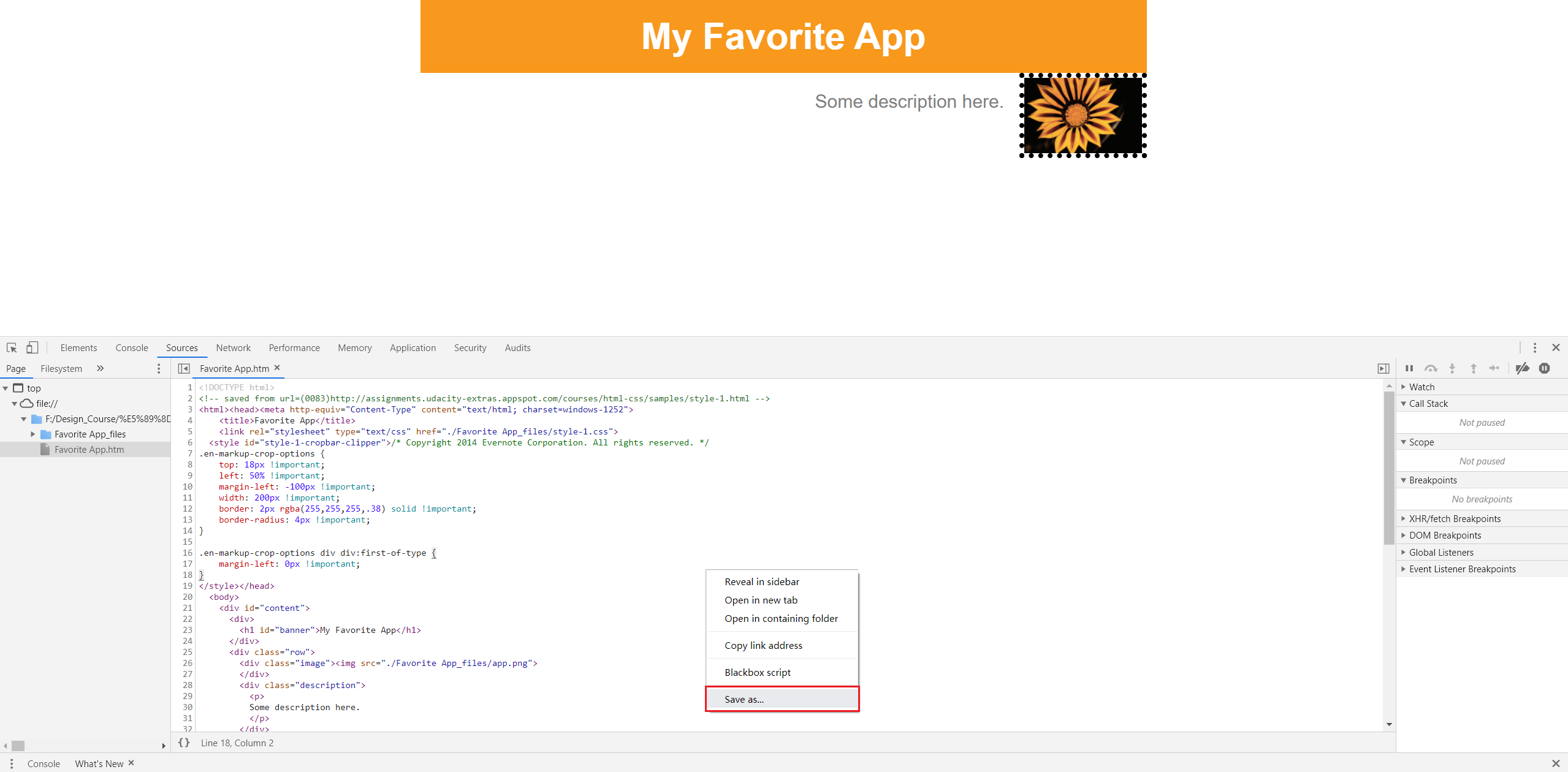
Task: Open the Security tab
Action: click(470, 348)
